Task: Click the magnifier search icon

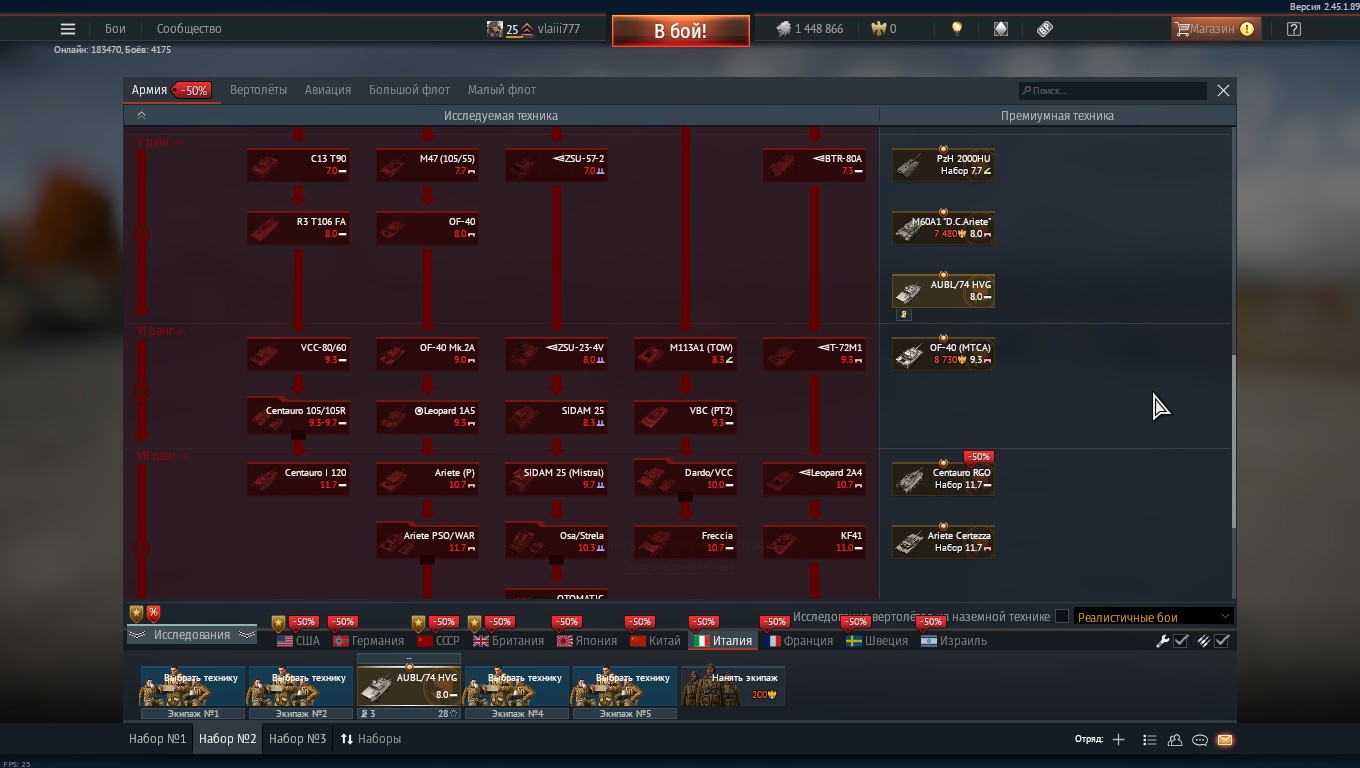Action: point(1026,91)
